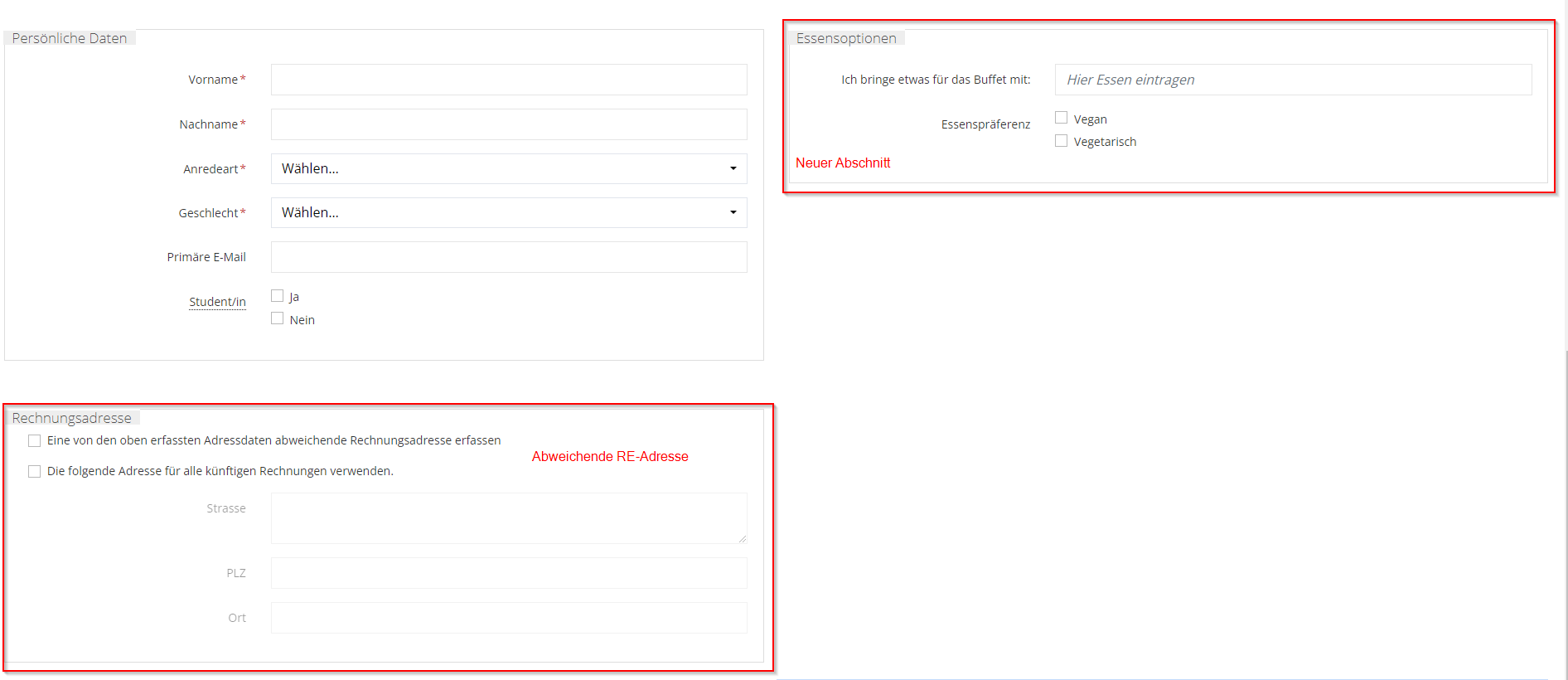This screenshot has height=680, width=1568.
Task: Open the Anredeart dropdown
Action: (x=508, y=168)
